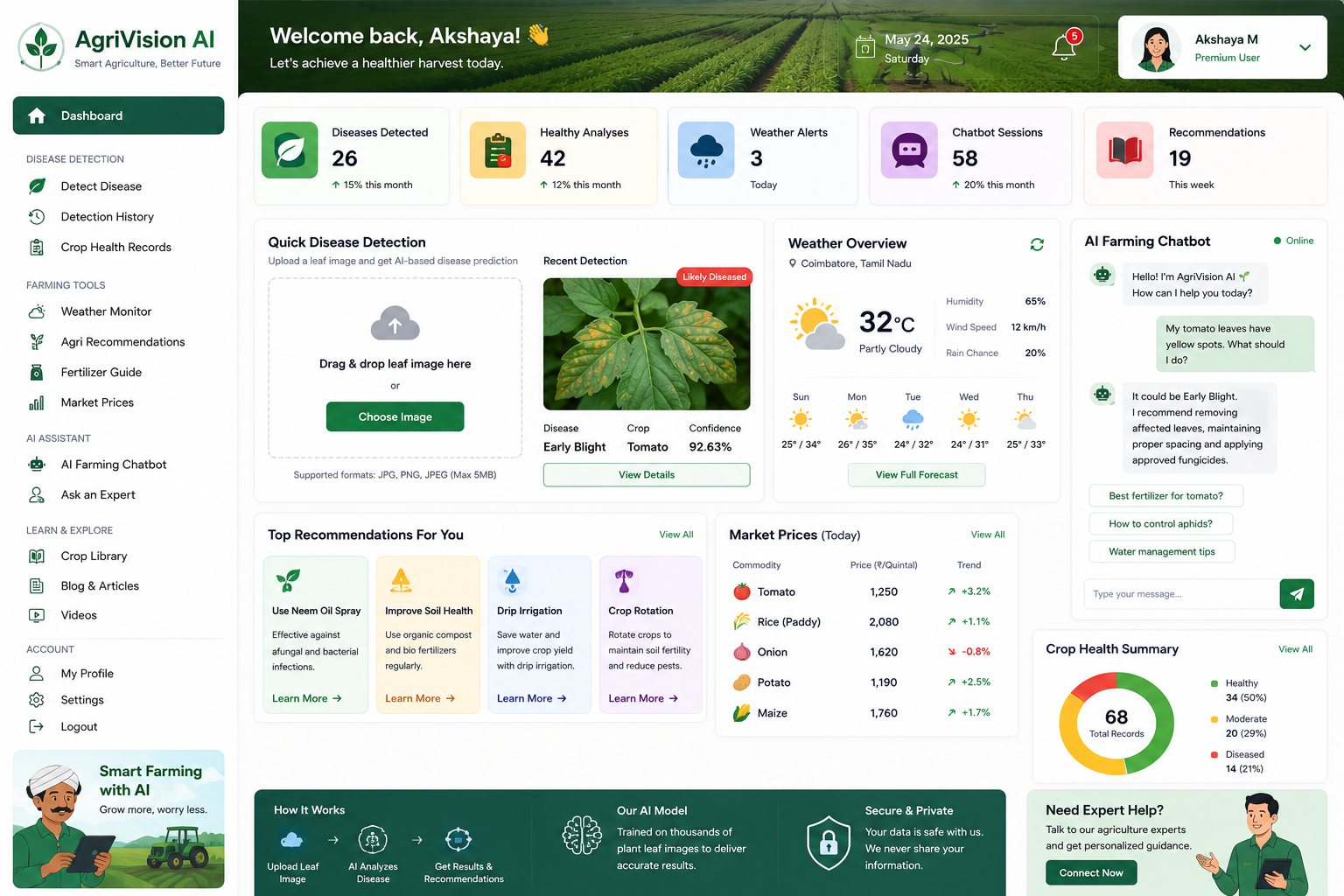The image size is (1344, 896).
Task: Click the Blog & Articles document icon
Action: 37,586
